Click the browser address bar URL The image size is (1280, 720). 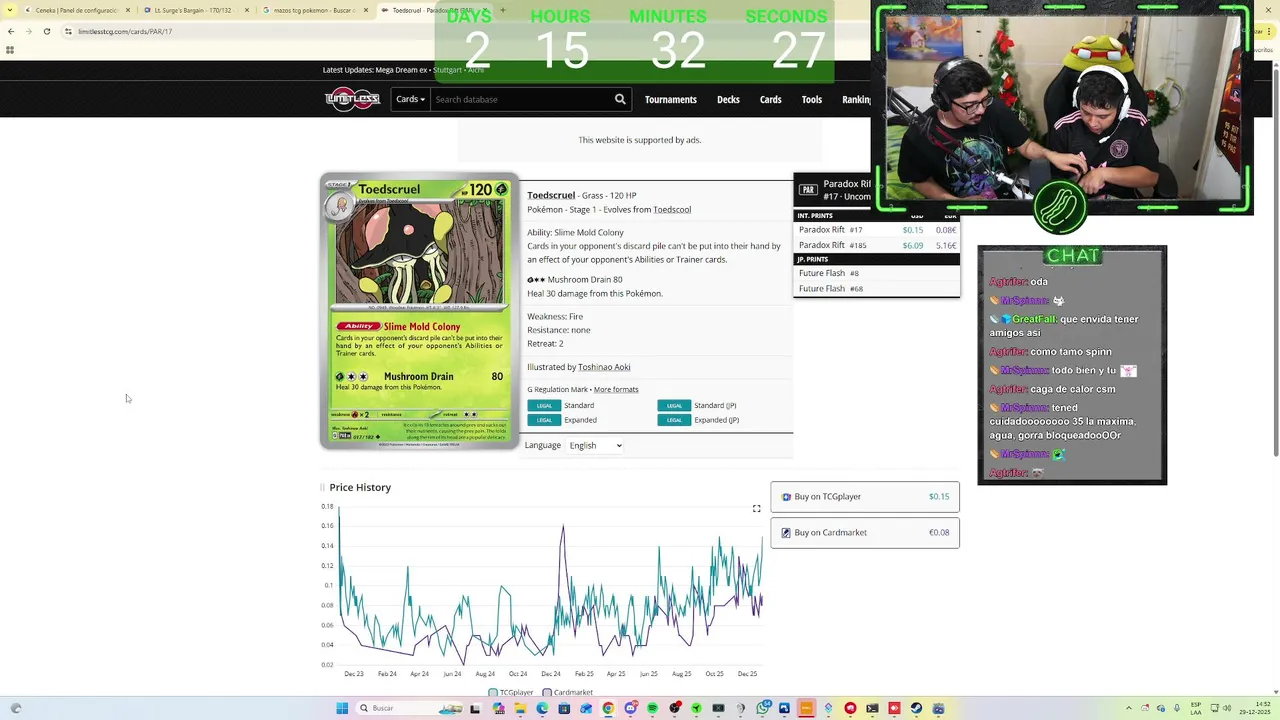(125, 31)
